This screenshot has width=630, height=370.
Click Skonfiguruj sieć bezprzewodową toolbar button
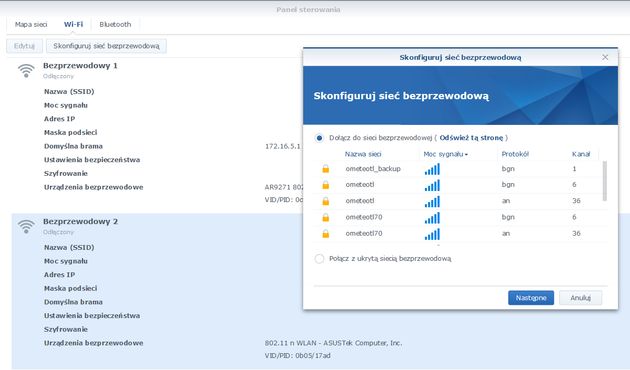[106, 46]
